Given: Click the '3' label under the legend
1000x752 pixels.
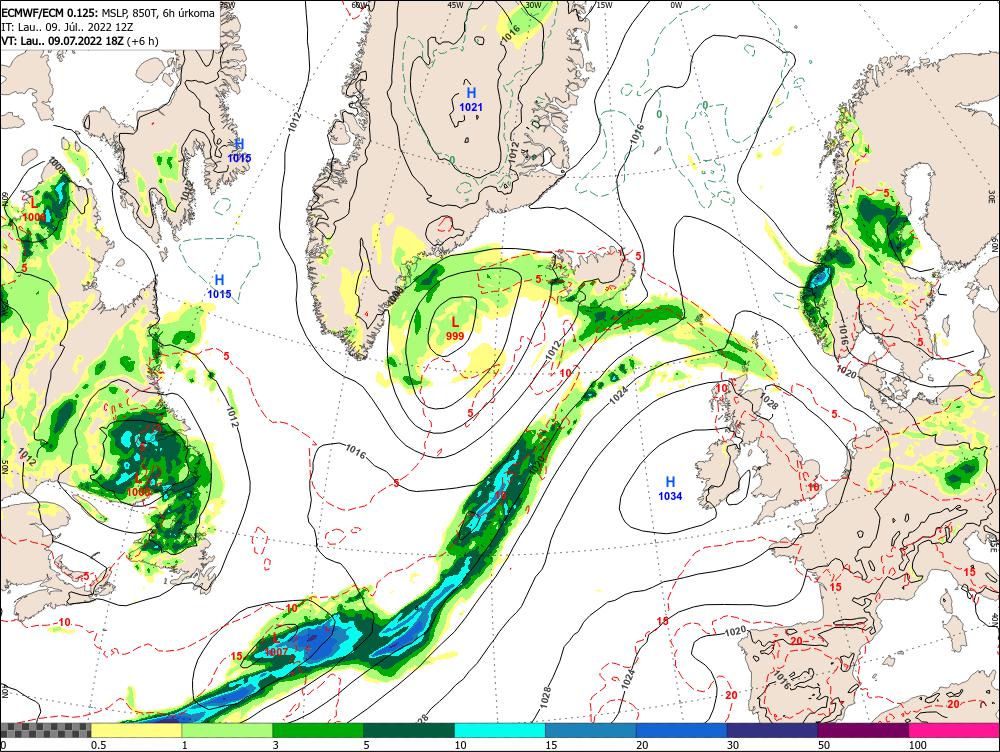Looking at the screenshot, I should (276, 745).
